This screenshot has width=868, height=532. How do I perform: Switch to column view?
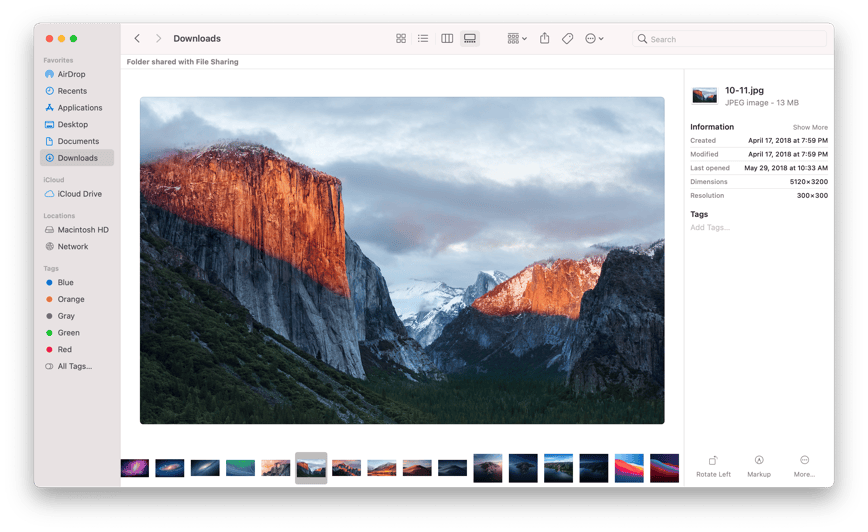click(x=447, y=38)
